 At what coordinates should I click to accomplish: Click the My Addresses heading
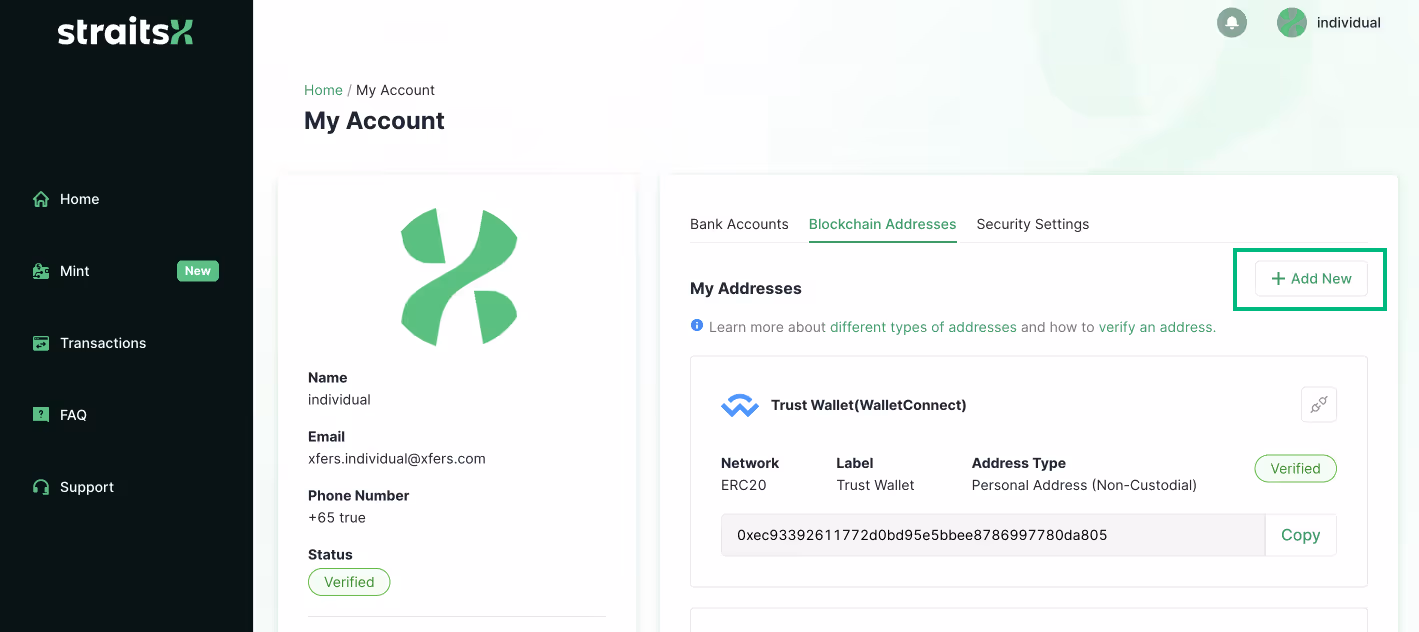tap(746, 288)
